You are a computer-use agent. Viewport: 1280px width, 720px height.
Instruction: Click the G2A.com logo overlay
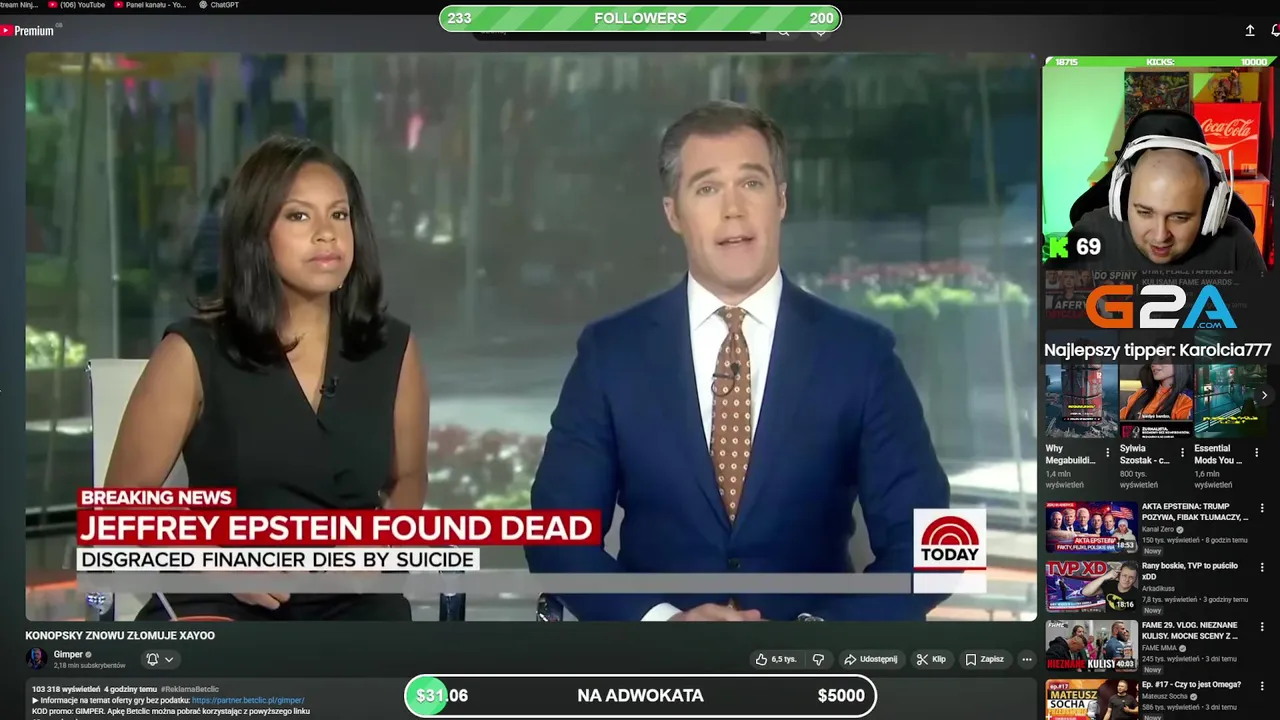click(1161, 307)
